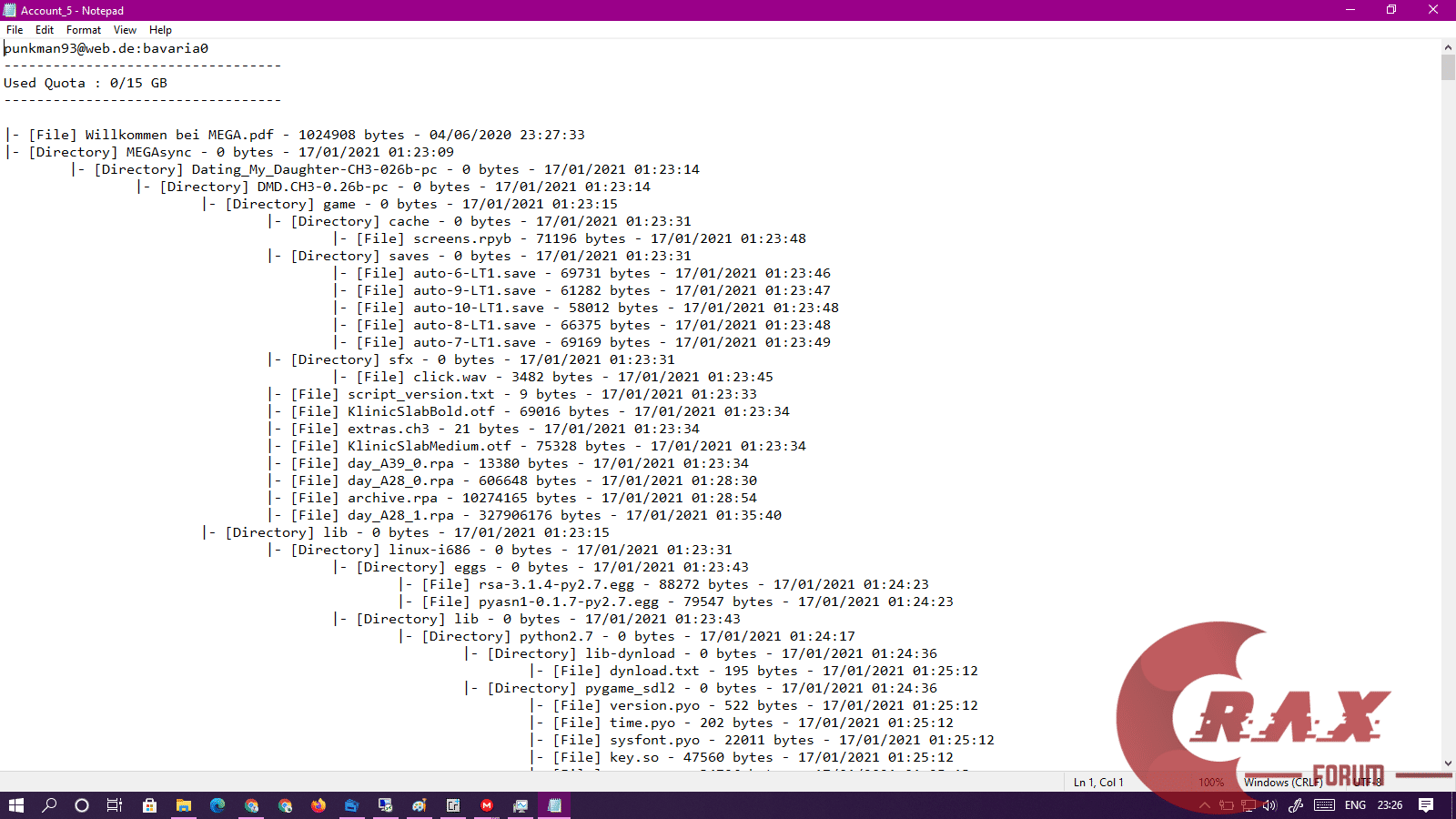Launch Firefox from the taskbar
This screenshot has height=819, width=1456.
pyautogui.click(x=318, y=805)
